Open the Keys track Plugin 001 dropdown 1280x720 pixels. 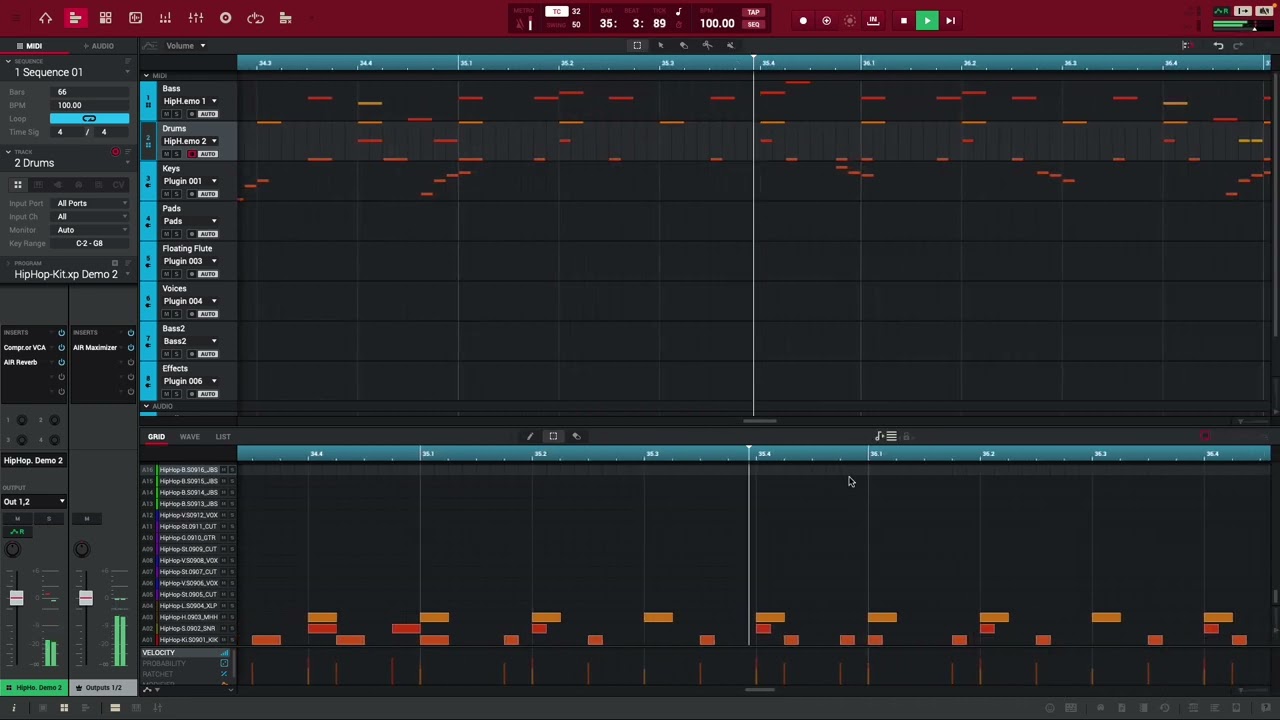tap(189, 181)
